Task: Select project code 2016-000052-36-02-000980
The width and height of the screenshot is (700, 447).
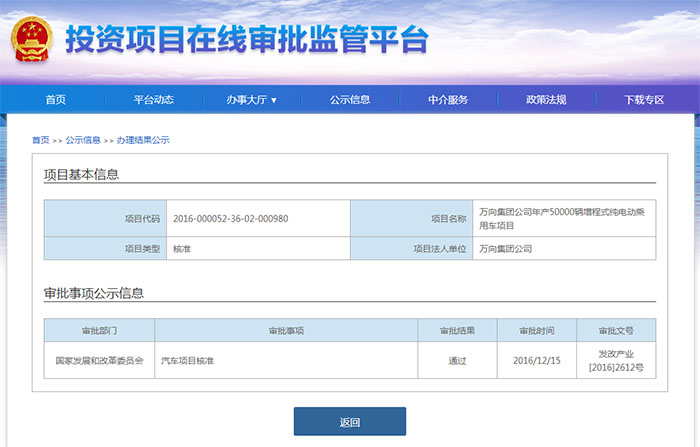Action: (x=231, y=219)
